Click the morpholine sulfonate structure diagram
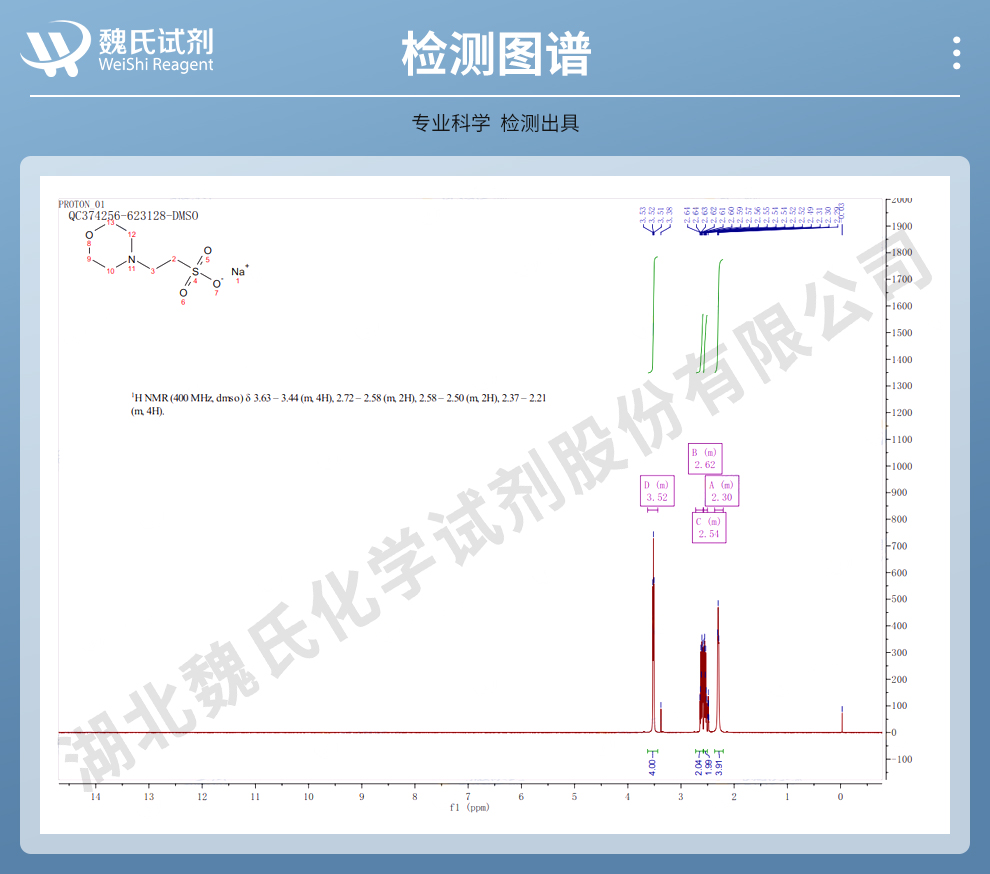 [167, 264]
